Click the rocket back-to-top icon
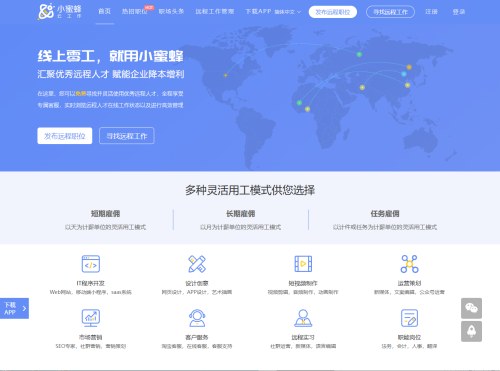The height and width of the screenshot is (371, 500). tap(471, 331)
